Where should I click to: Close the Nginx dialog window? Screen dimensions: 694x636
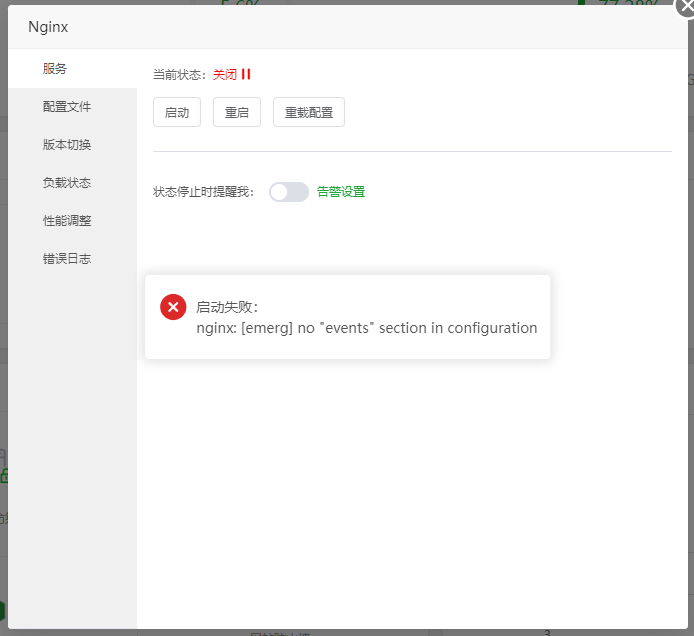point(686,6)
